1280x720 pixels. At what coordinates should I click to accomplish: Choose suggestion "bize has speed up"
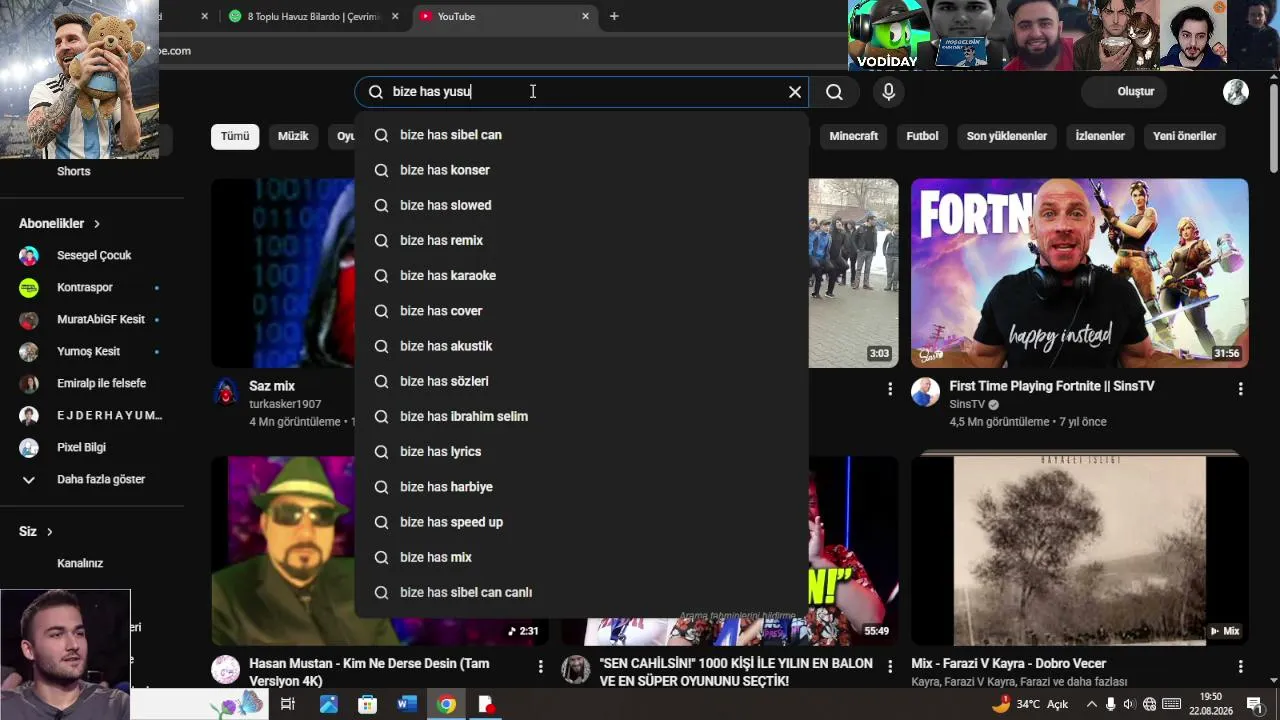point(582,522)
